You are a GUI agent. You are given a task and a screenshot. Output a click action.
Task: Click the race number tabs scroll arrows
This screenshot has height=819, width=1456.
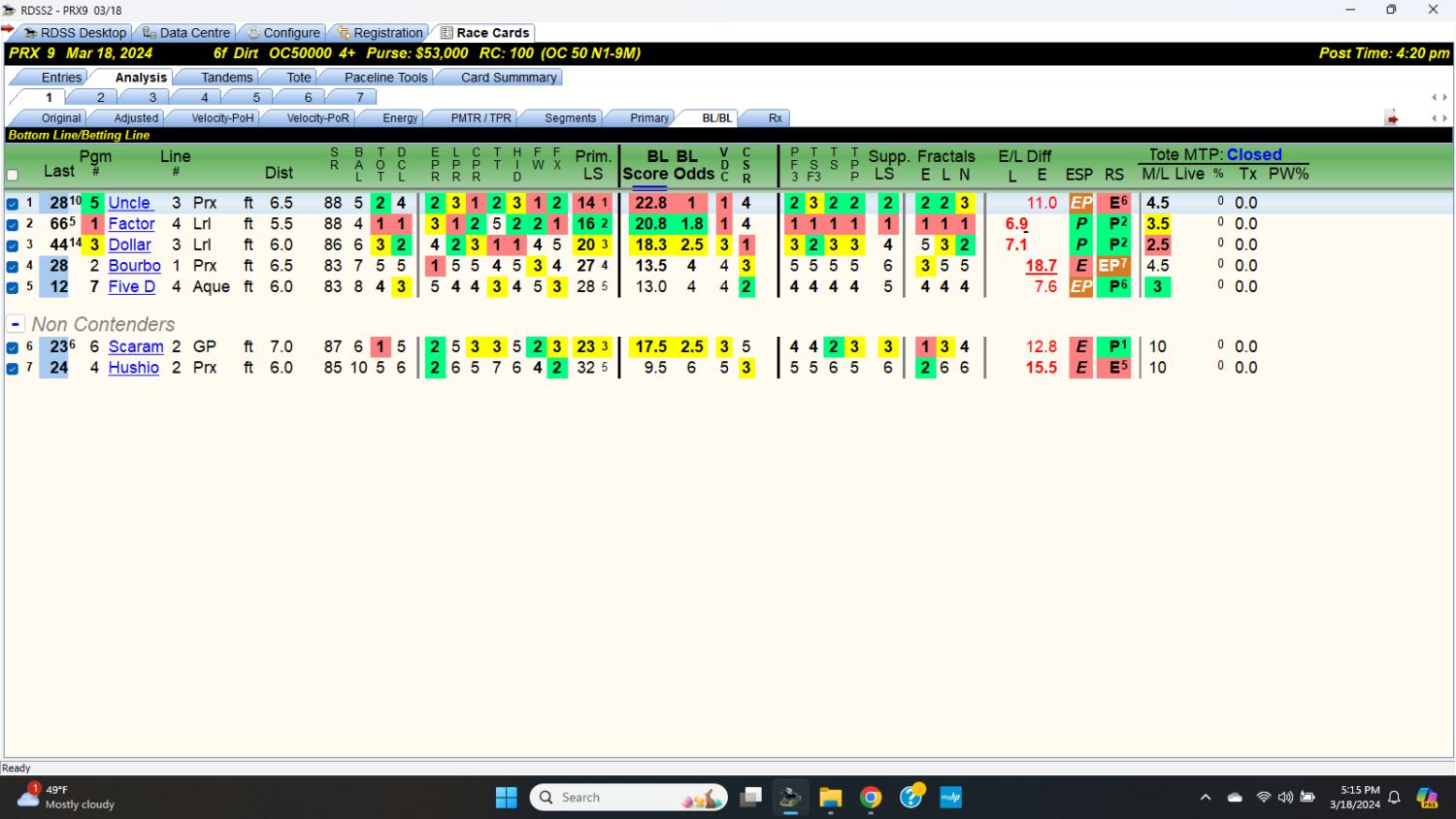[x=1439, y=98]
